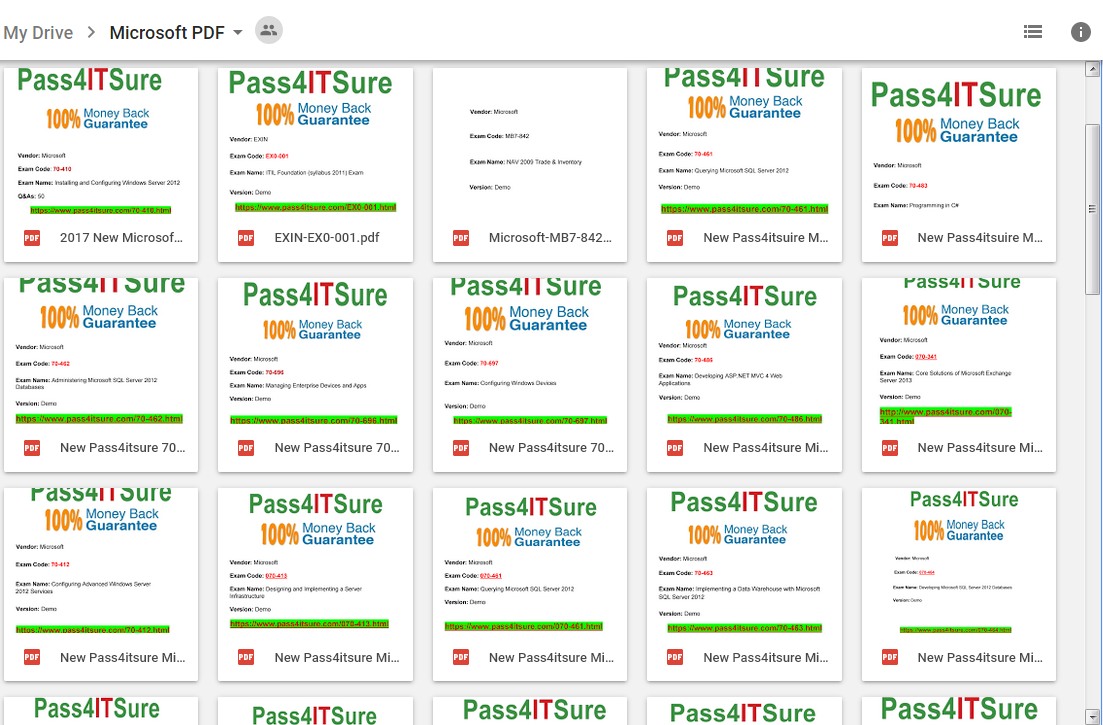Click PDF icon on the 070-461 card
This screenshot has height=725, width=1103.
[x=461, y=657]
